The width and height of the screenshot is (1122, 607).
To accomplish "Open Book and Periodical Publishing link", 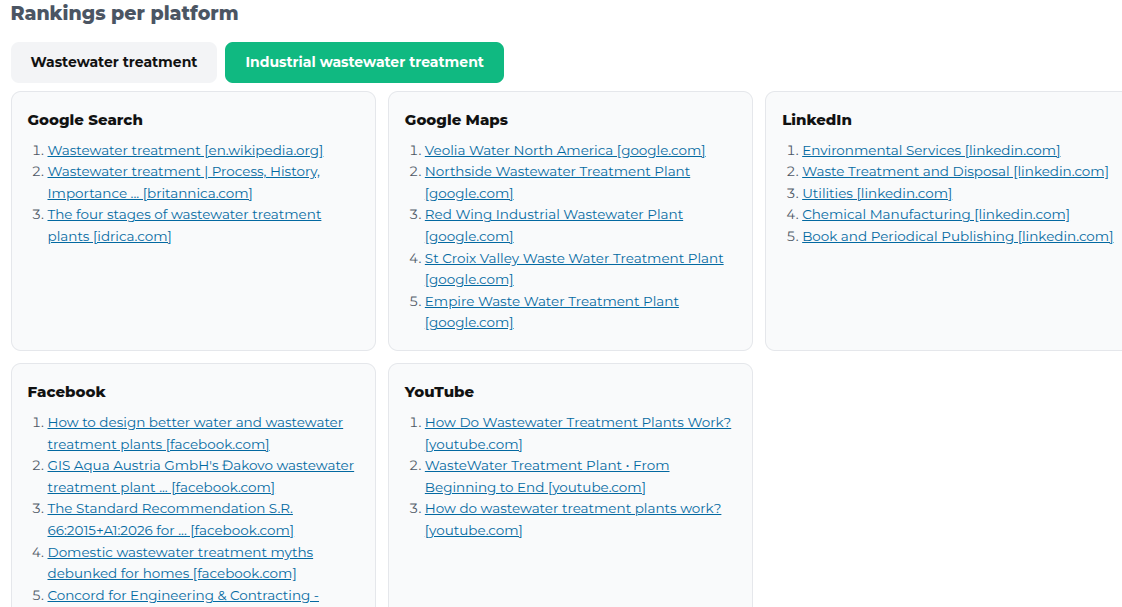I will tap(957, 236).
